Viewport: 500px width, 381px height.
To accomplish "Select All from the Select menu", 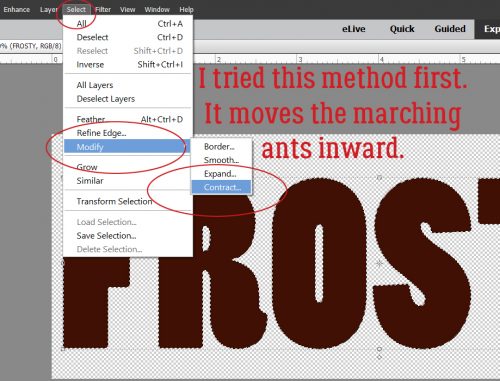I will (127, 24).
